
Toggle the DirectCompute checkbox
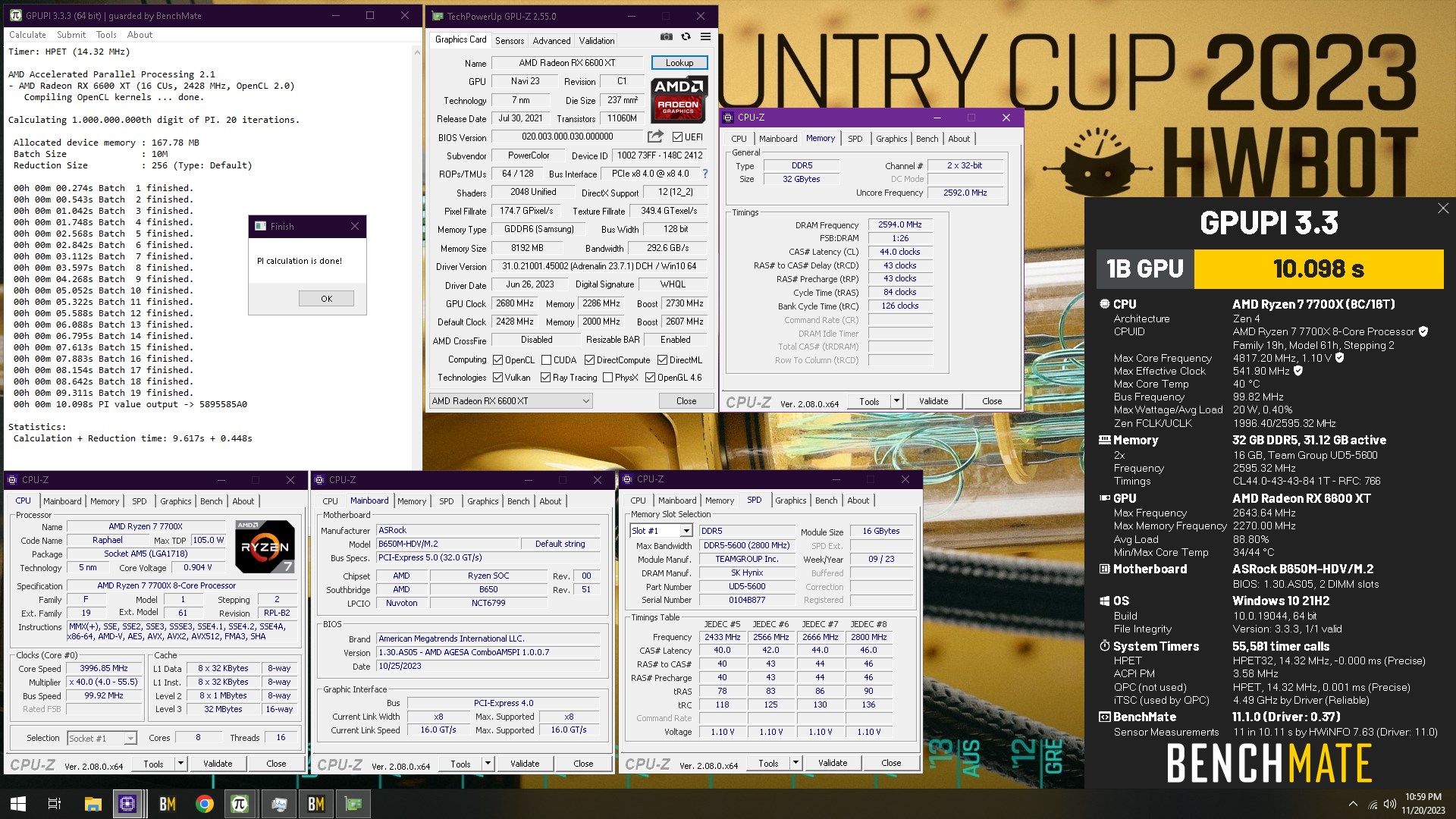[589, 360]
